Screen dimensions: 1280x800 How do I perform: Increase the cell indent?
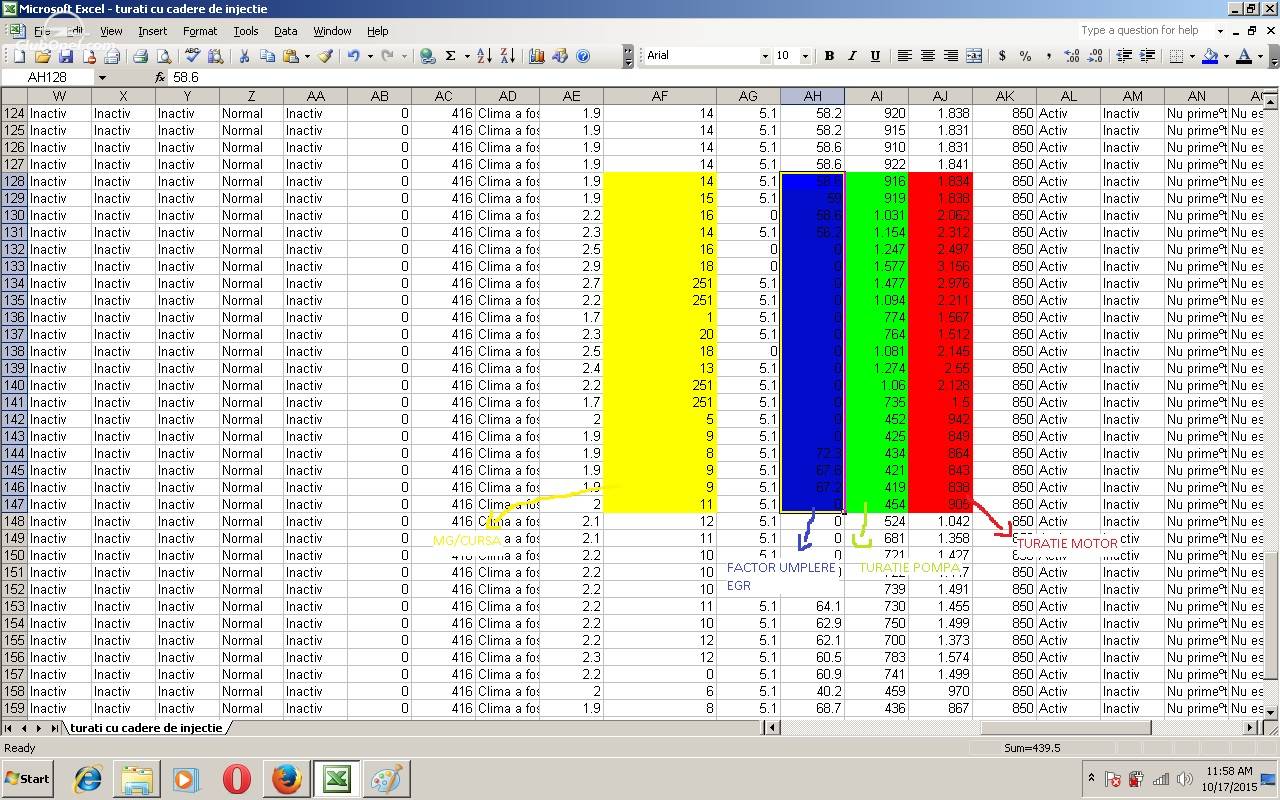click(1147, 56)
